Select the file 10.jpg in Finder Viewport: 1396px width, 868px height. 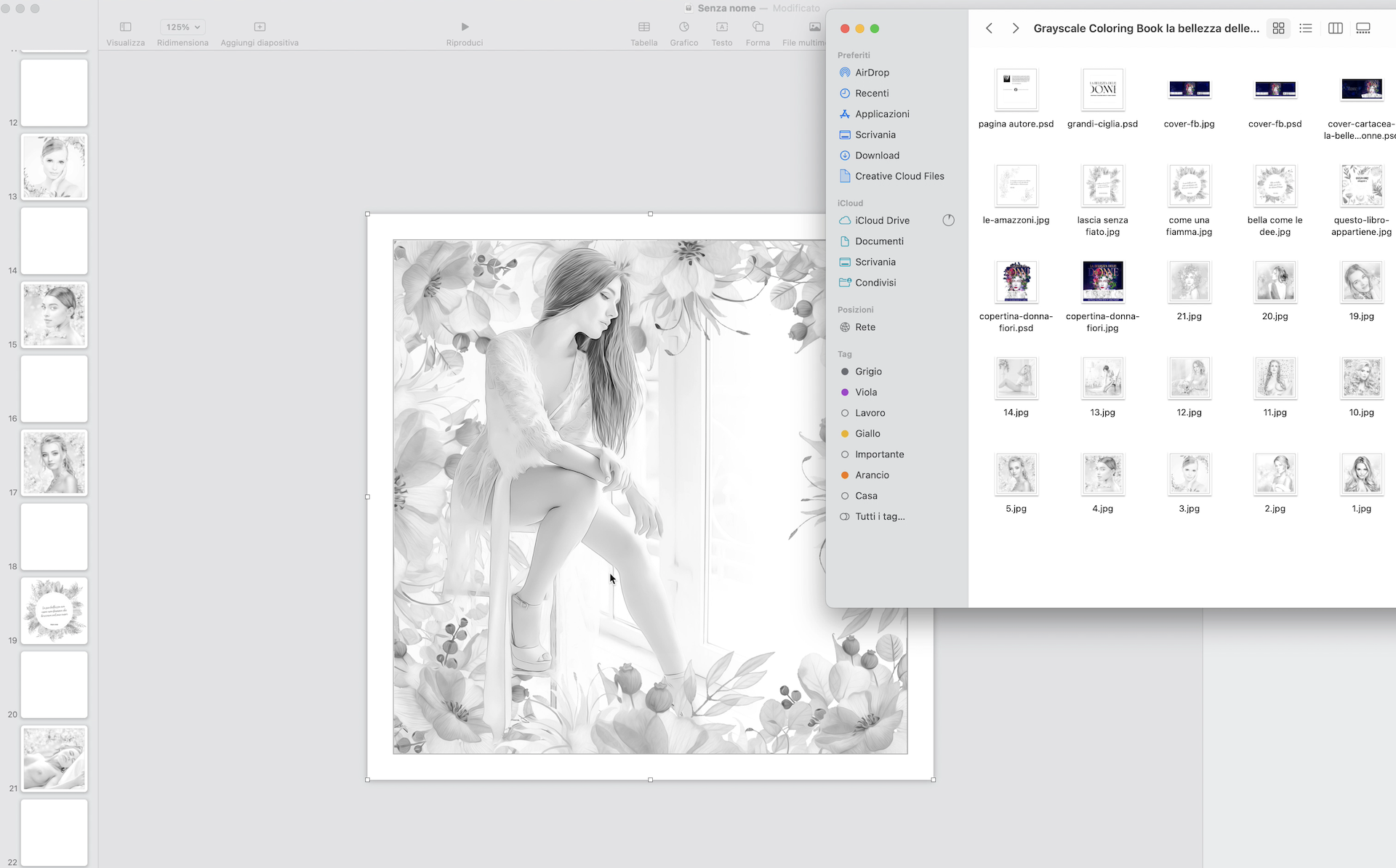1361,378
